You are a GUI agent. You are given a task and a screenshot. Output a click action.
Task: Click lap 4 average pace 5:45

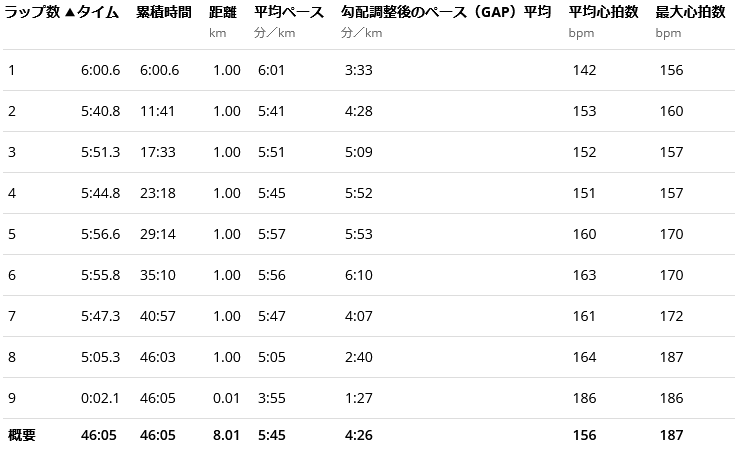pos(271,193)
